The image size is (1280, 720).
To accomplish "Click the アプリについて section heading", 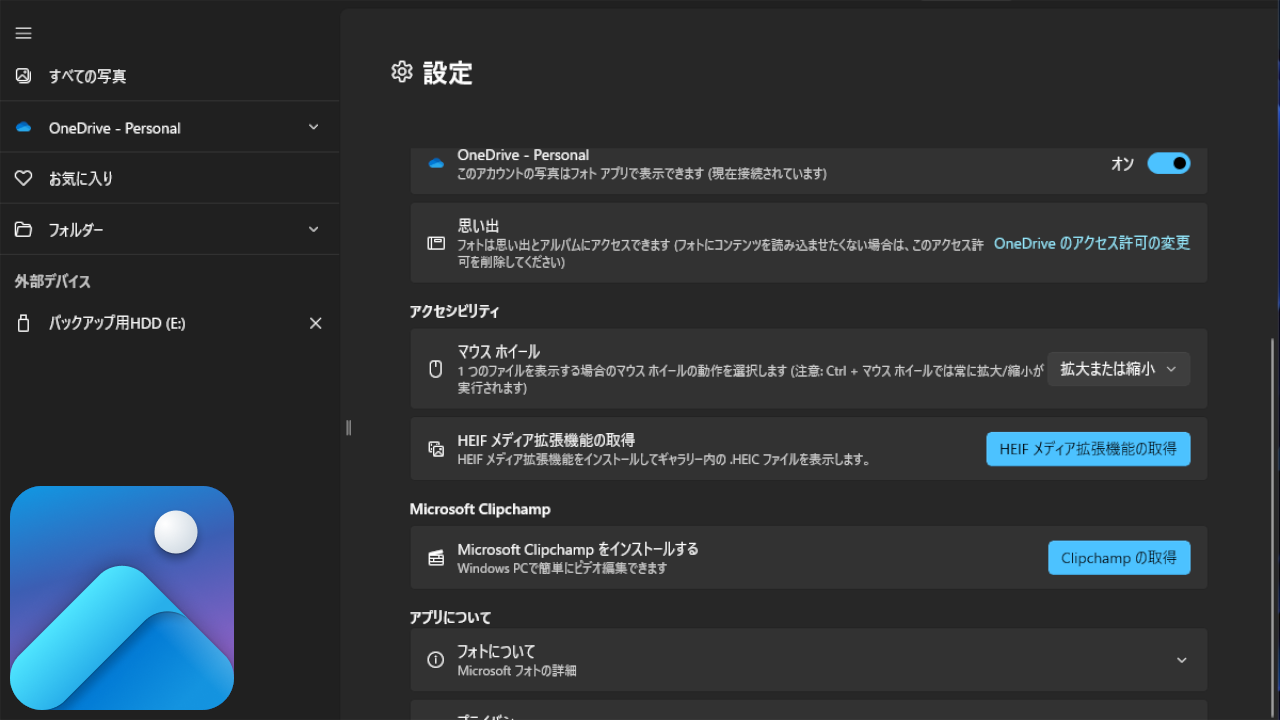I will point(450,617).
